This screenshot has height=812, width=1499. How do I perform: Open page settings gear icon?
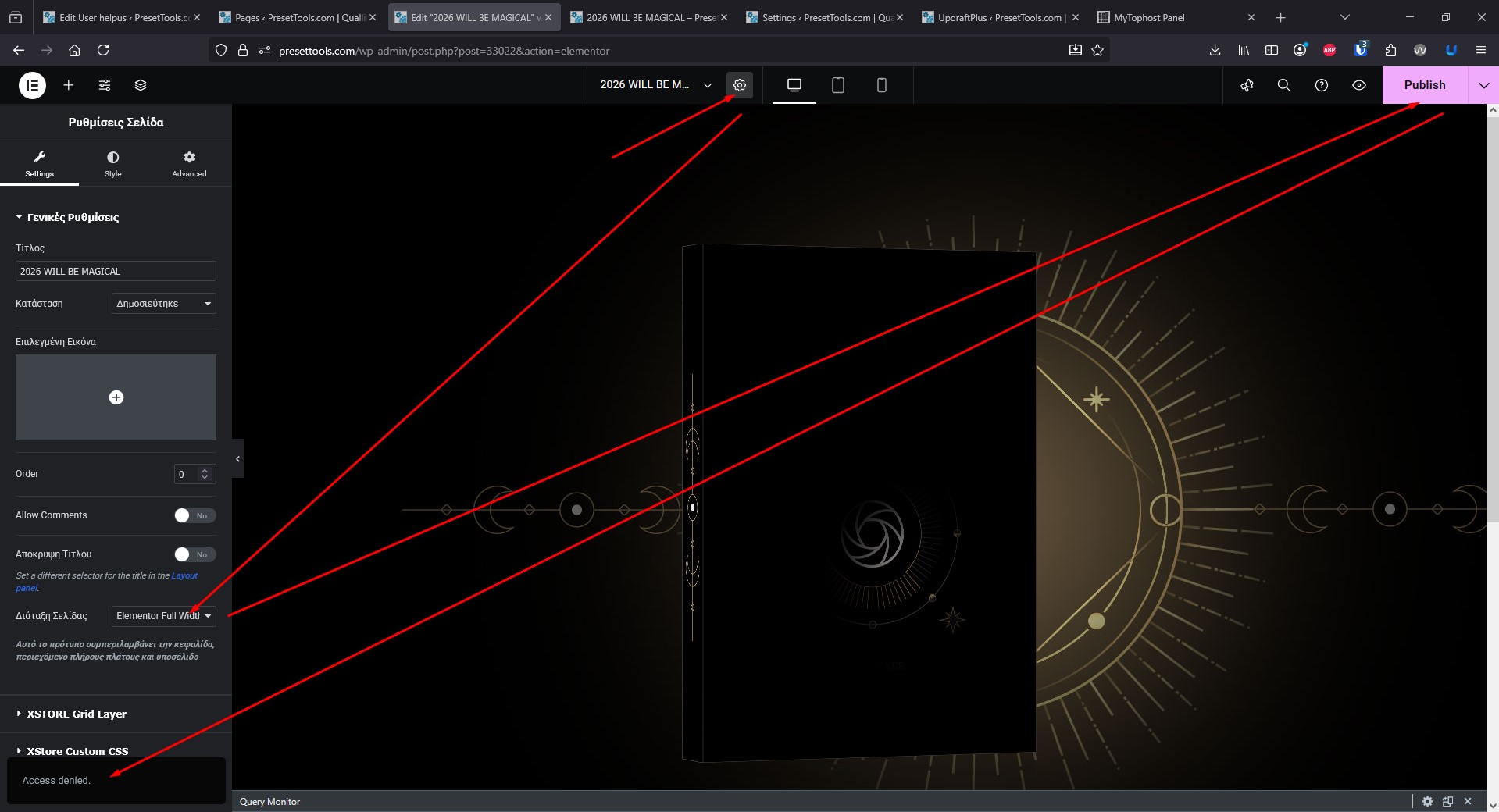[x=740, y=85]
